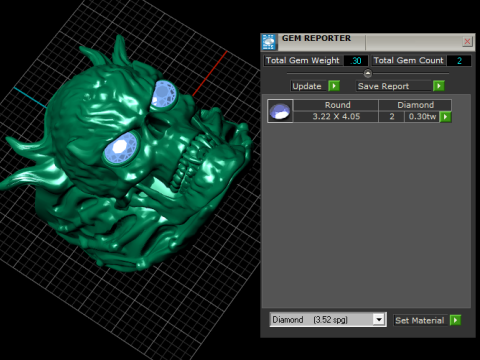The image size is (480, 360).
Task: Click the green arrow beside 0.30tw
Action: [x=445, y=117]
